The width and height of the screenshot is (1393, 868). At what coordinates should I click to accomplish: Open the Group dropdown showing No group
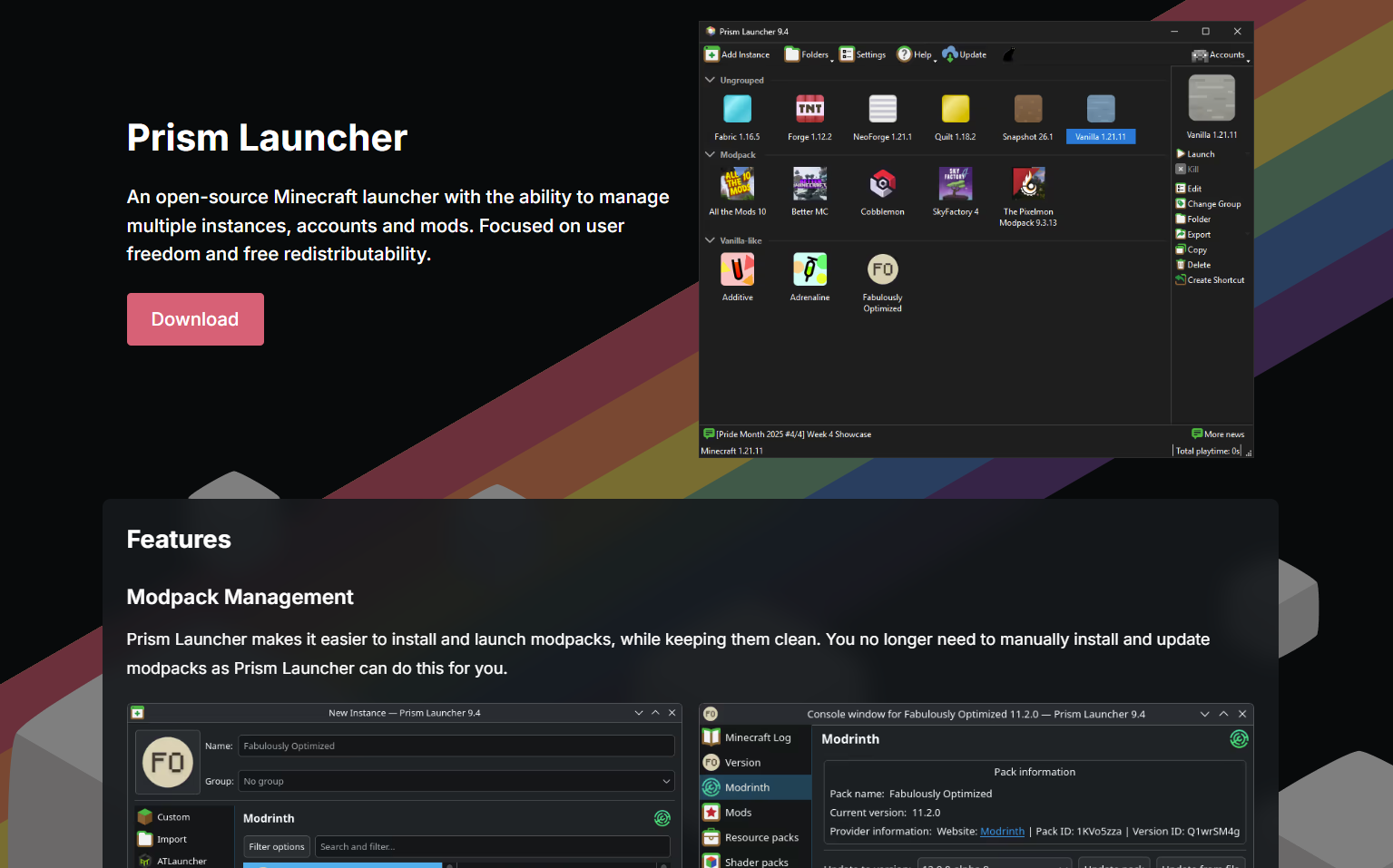click(x=456, y=781)
